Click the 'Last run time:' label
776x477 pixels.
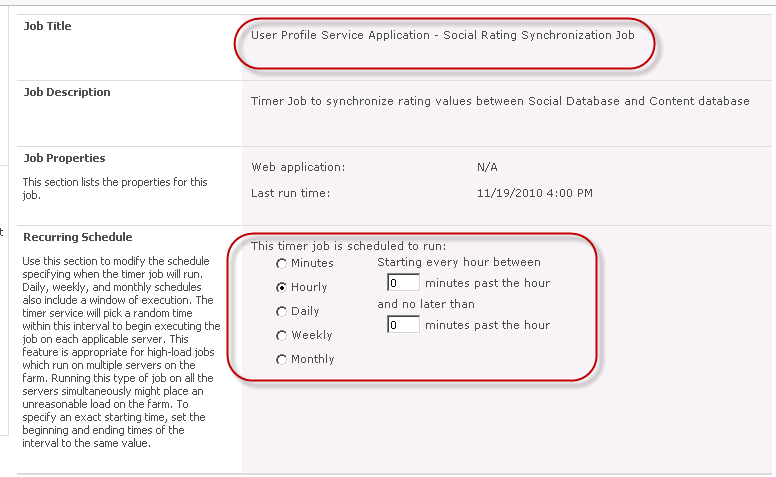[x=290, y=193]
